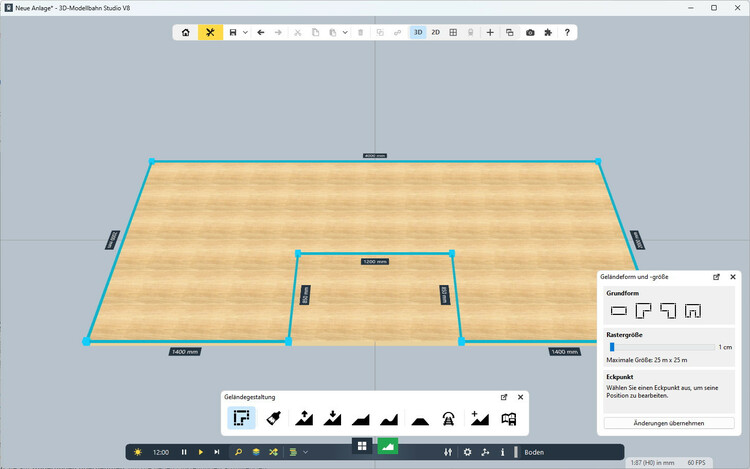
Task: Click the sun time-of-day icon
Action: click(138, 452)
